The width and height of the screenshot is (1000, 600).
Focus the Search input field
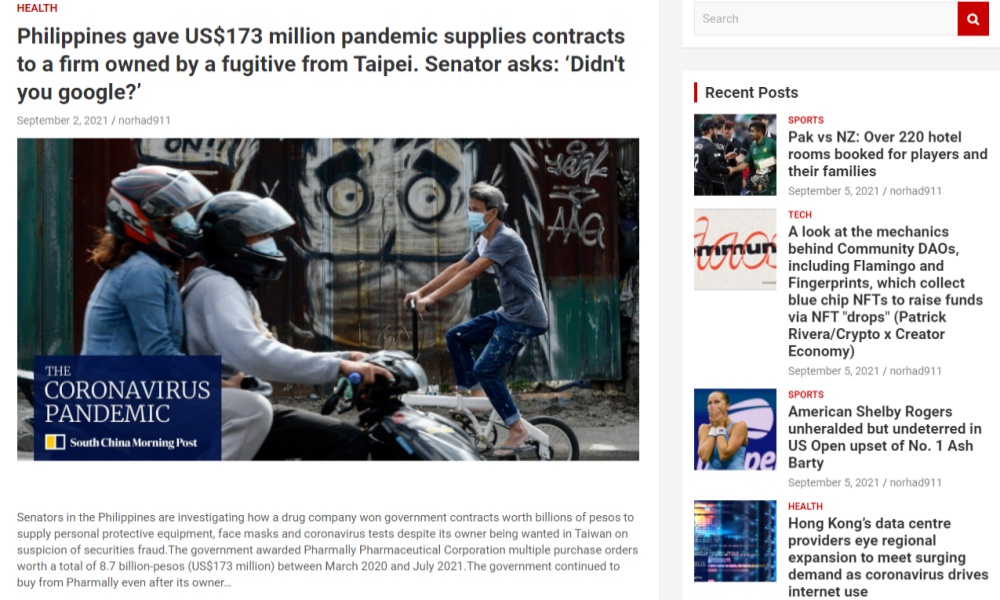pos(825,19)
